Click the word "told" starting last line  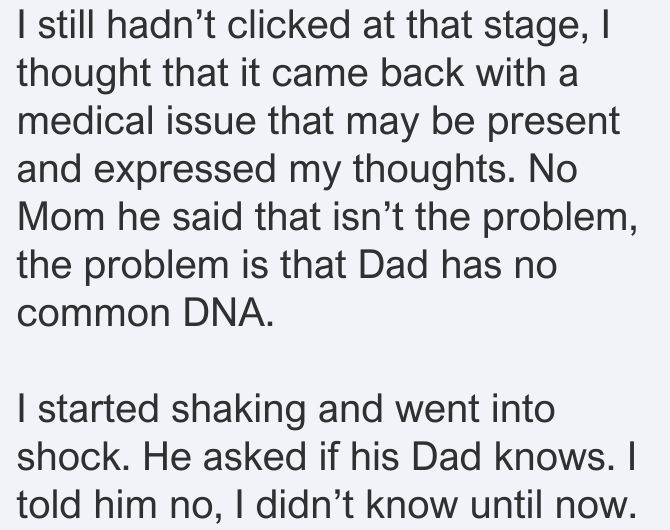[49, 504]
